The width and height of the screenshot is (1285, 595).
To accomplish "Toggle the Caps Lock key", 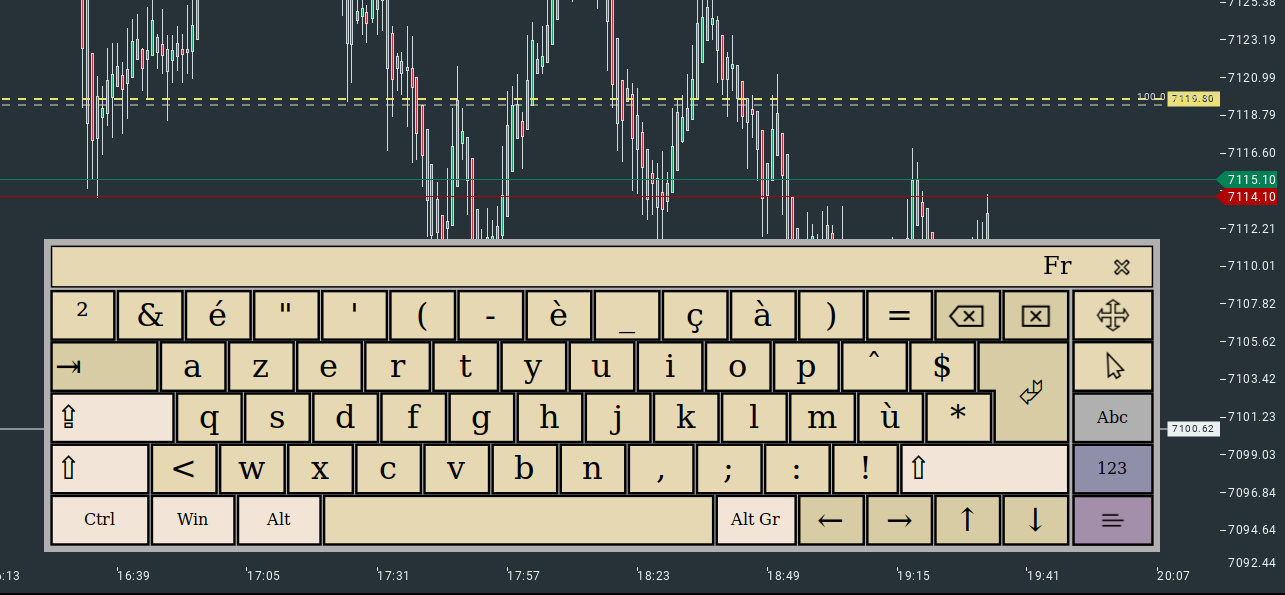I will [112, 418].
